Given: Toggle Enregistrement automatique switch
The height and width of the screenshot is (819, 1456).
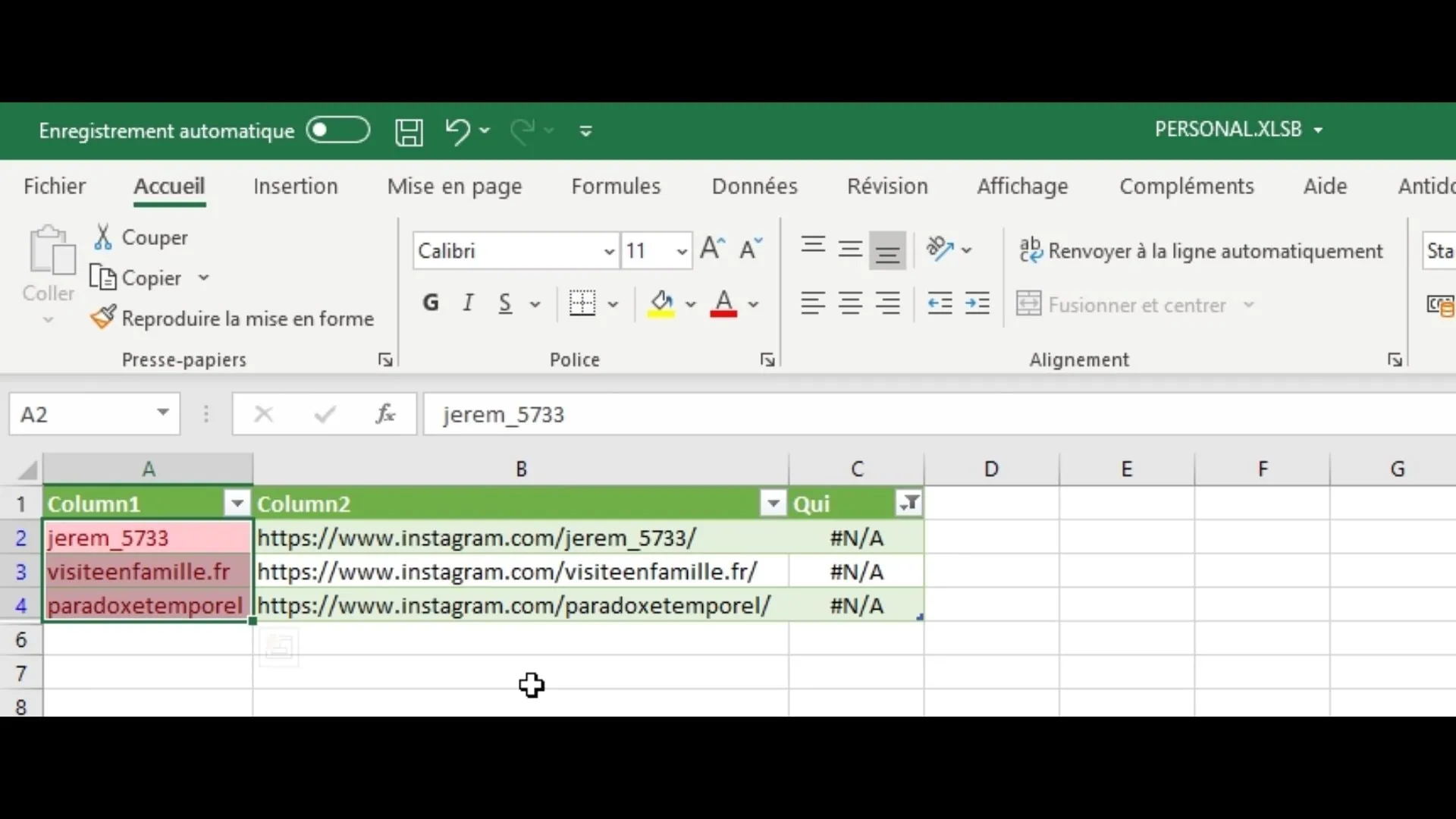Looking at the screenshot, I should pyautogui.click(x=338, y=130).
